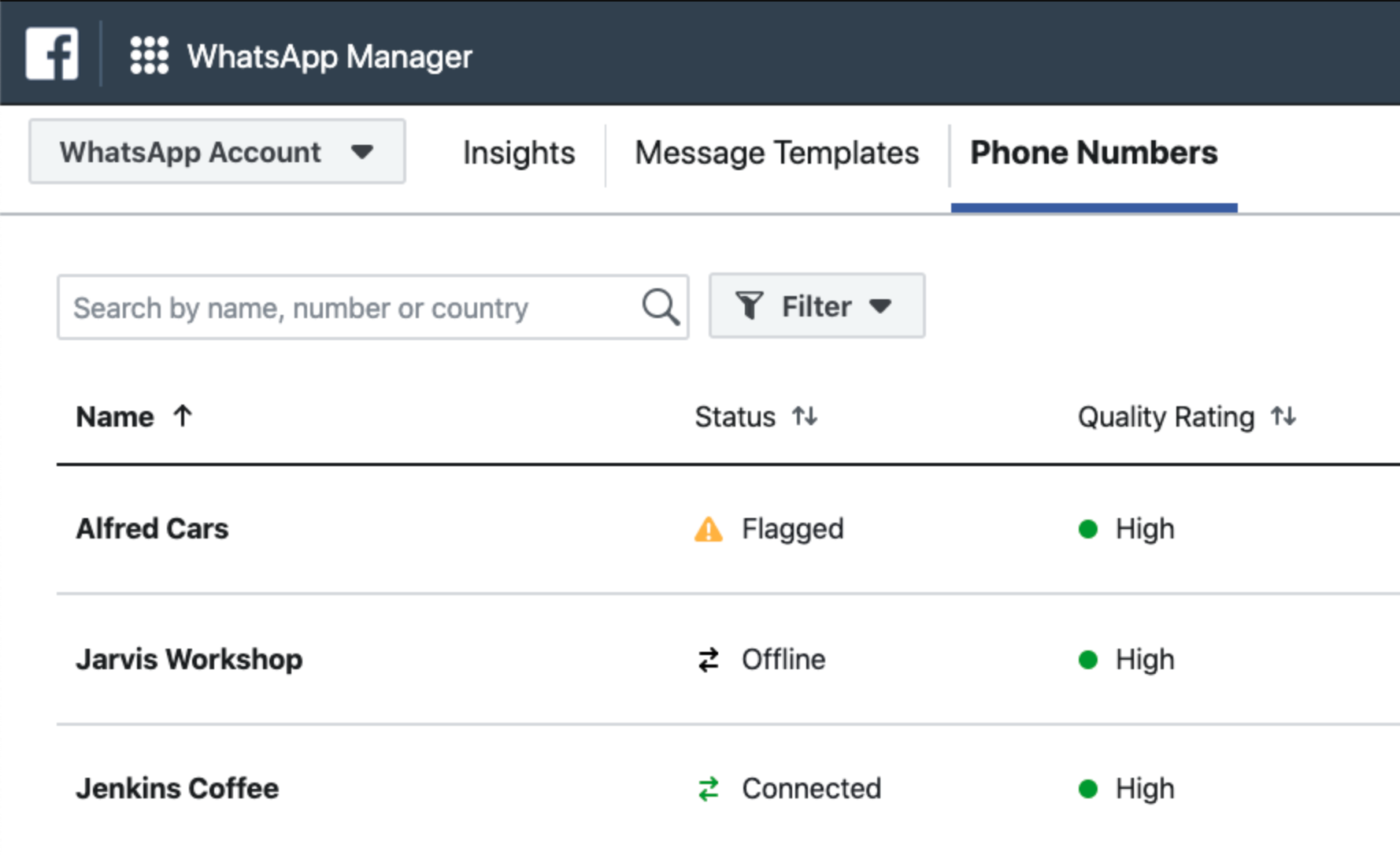Click the Facebook logo icon
This screenshot has height=855, width=1400.
(50, 53)
